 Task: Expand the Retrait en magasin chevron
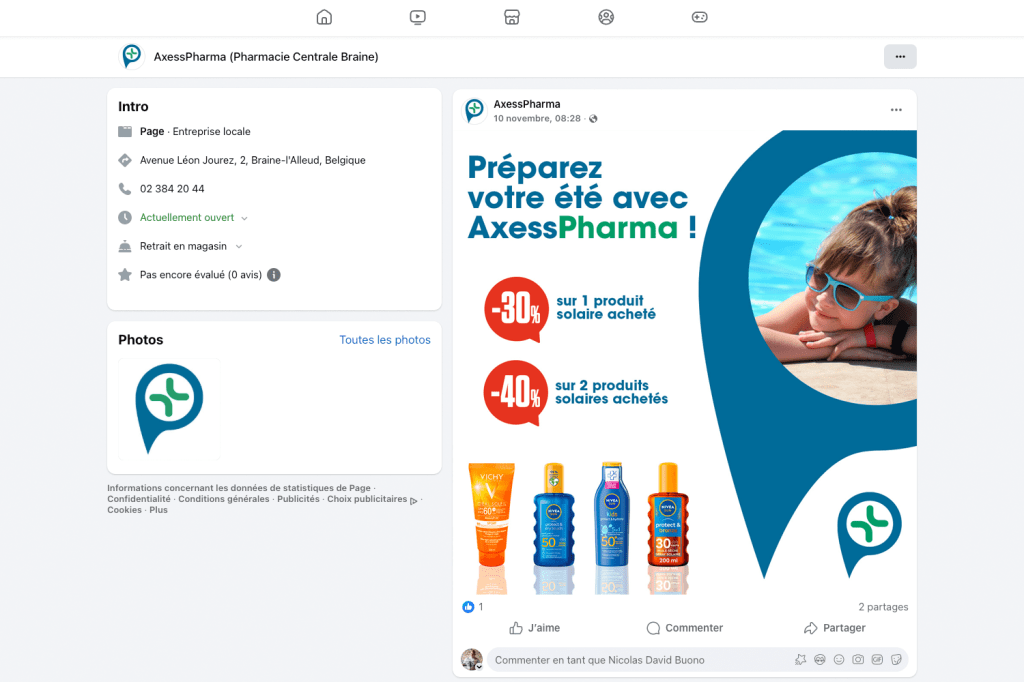pos(239,246)
